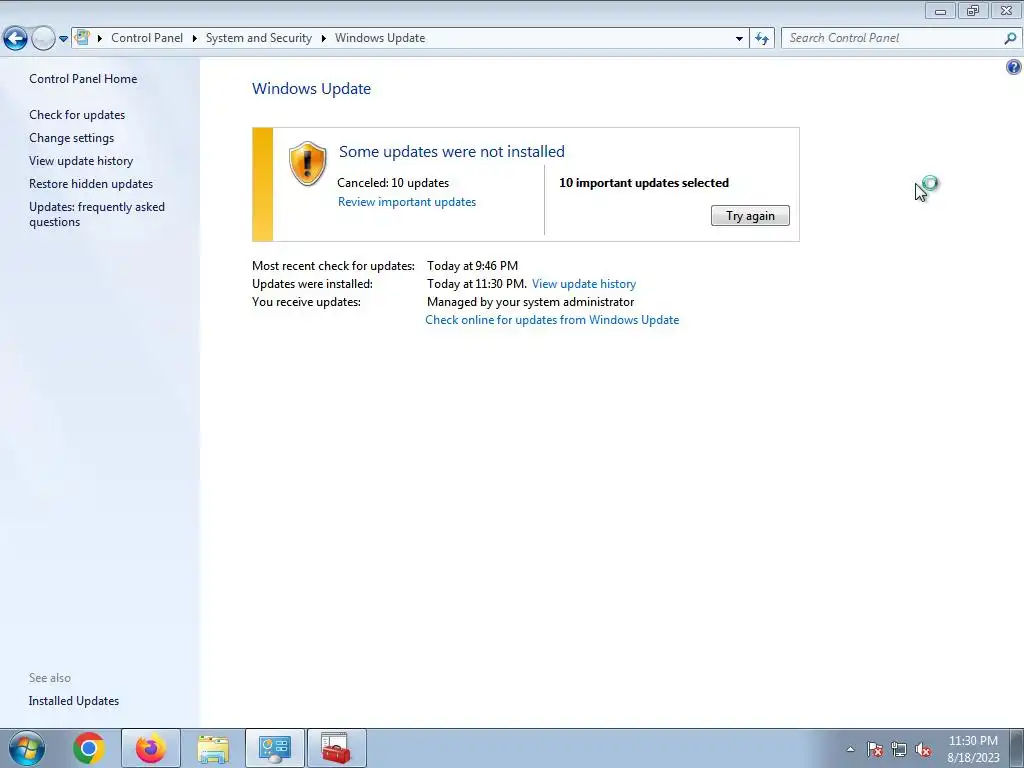Click the muted volume tray icon
This screenshot has height=768, width=1024.
pyautogui.click(x=923, y=749)
